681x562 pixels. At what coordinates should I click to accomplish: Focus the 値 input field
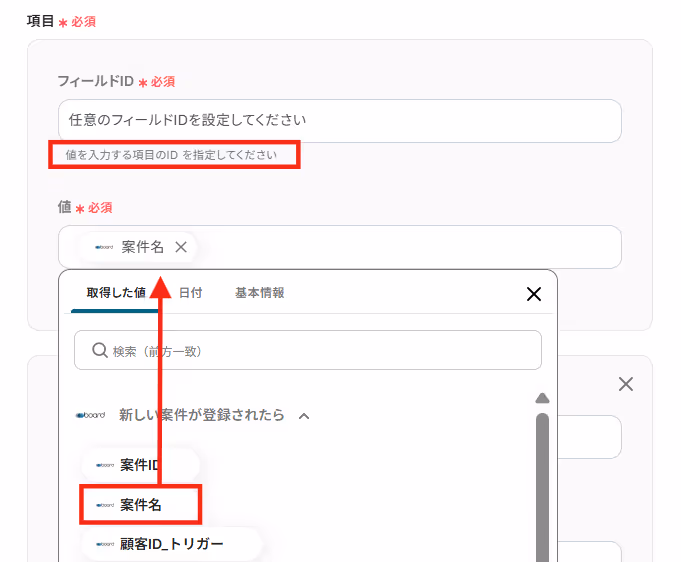coord(340,247)
